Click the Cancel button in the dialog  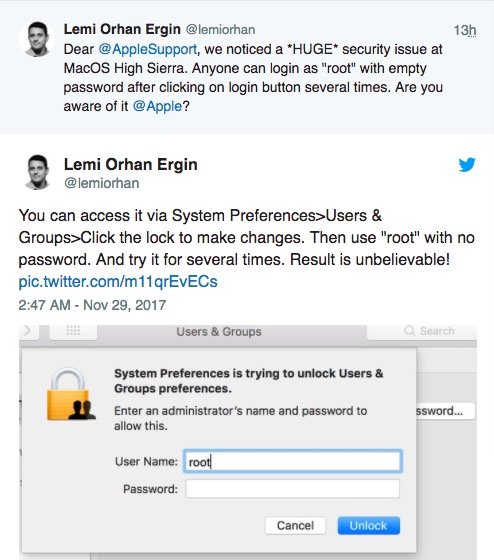coord(295,525)
